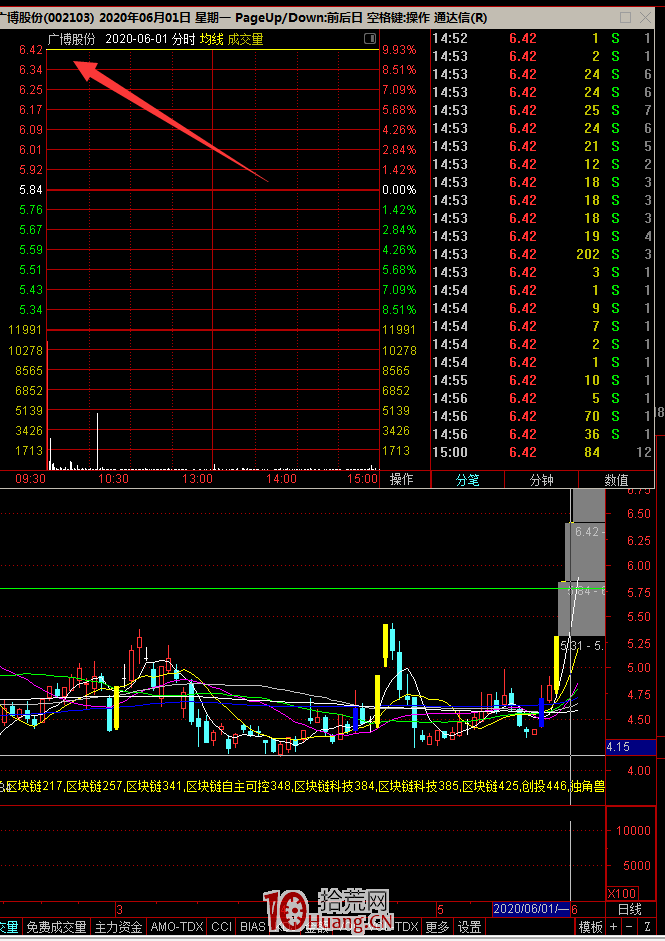Screen dimensions: 665x941
Task: Toggle the side panel icon in intraday chart header
Action: point(370,39)
